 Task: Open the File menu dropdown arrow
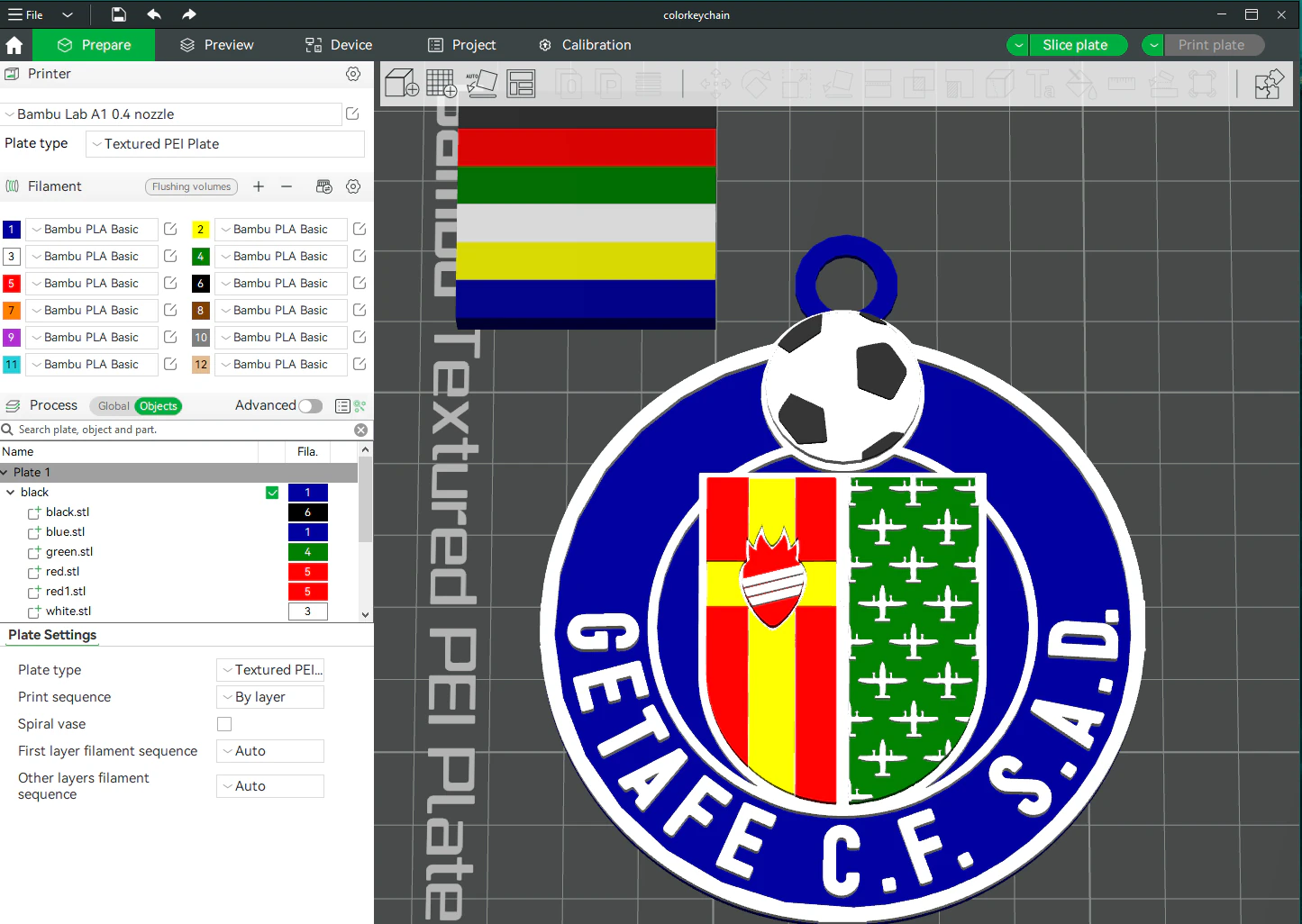[67, 14]
